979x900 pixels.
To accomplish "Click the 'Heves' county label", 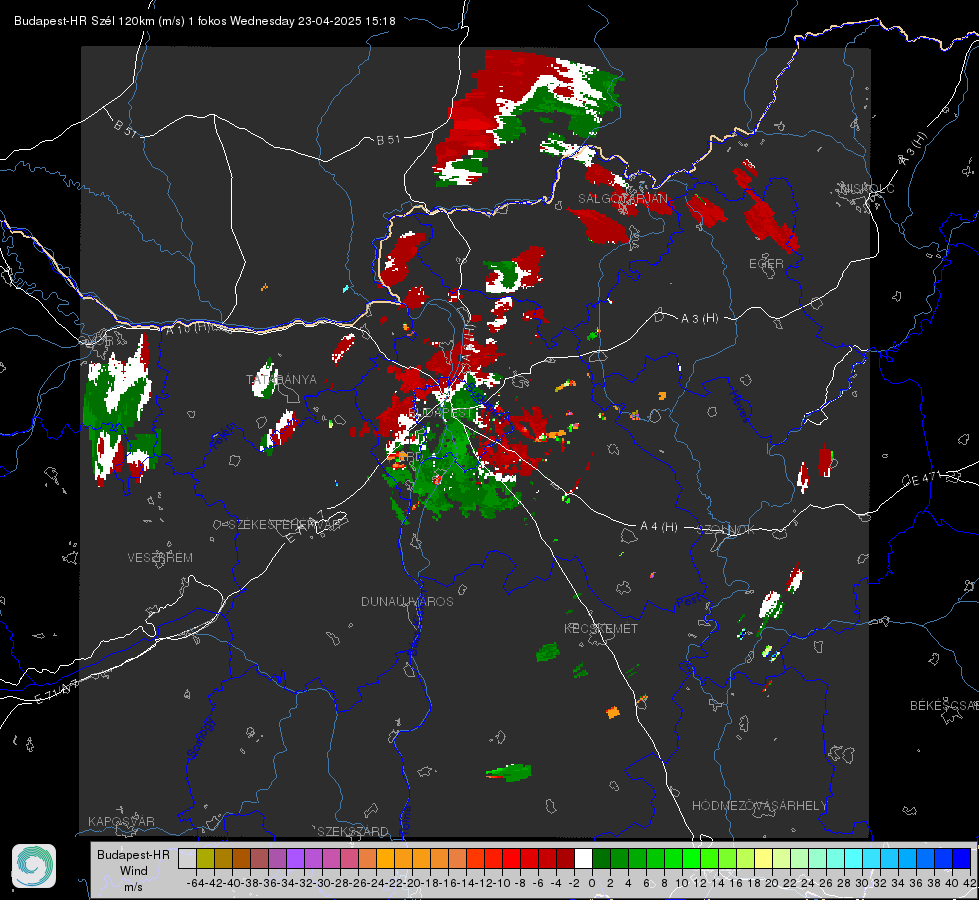I will (740, 406).
